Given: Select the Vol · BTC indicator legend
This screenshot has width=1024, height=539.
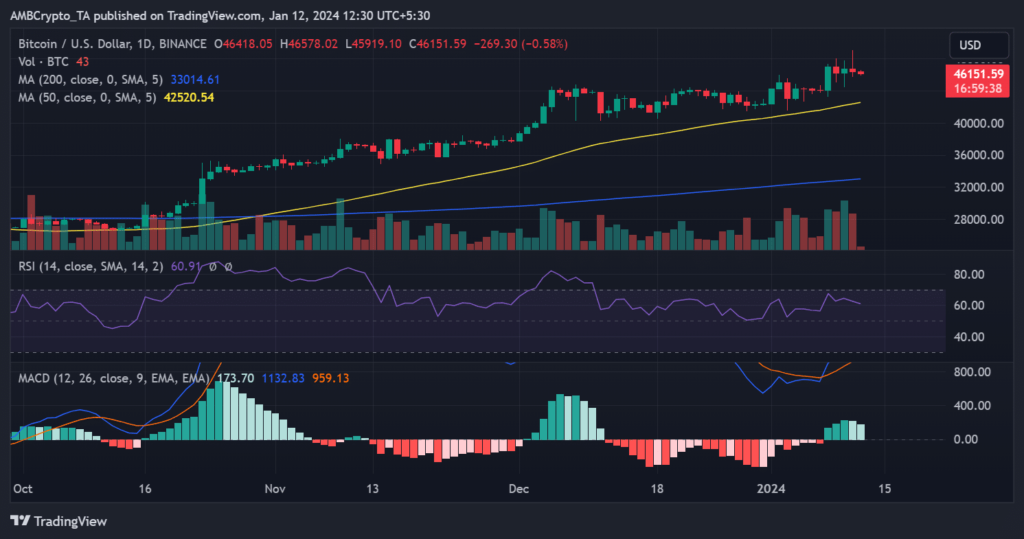Looking at the screenshot, I should click(x=40, y=62).
